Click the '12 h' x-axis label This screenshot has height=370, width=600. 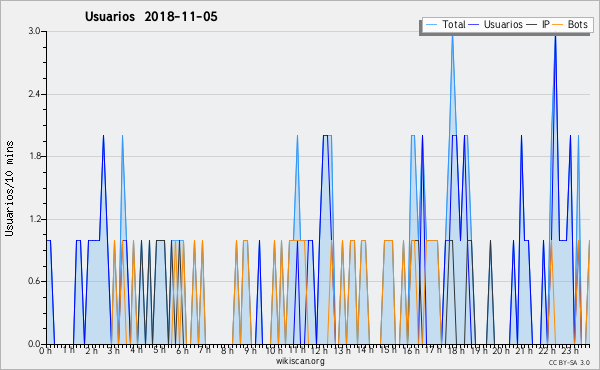[x=319, y=350]
